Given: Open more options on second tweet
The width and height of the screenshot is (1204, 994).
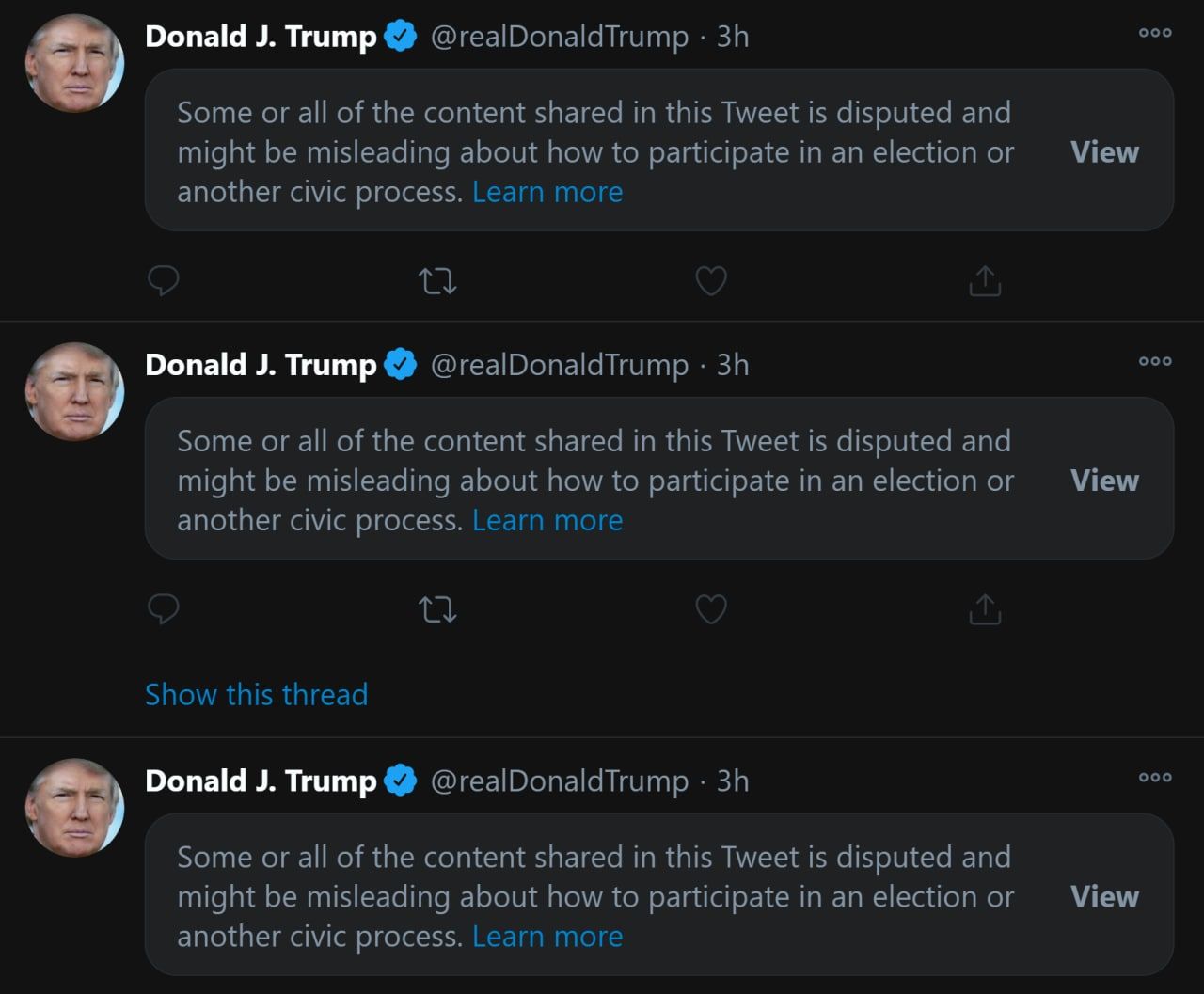Looking at the screenshot, I should (x=1154, y=361).
